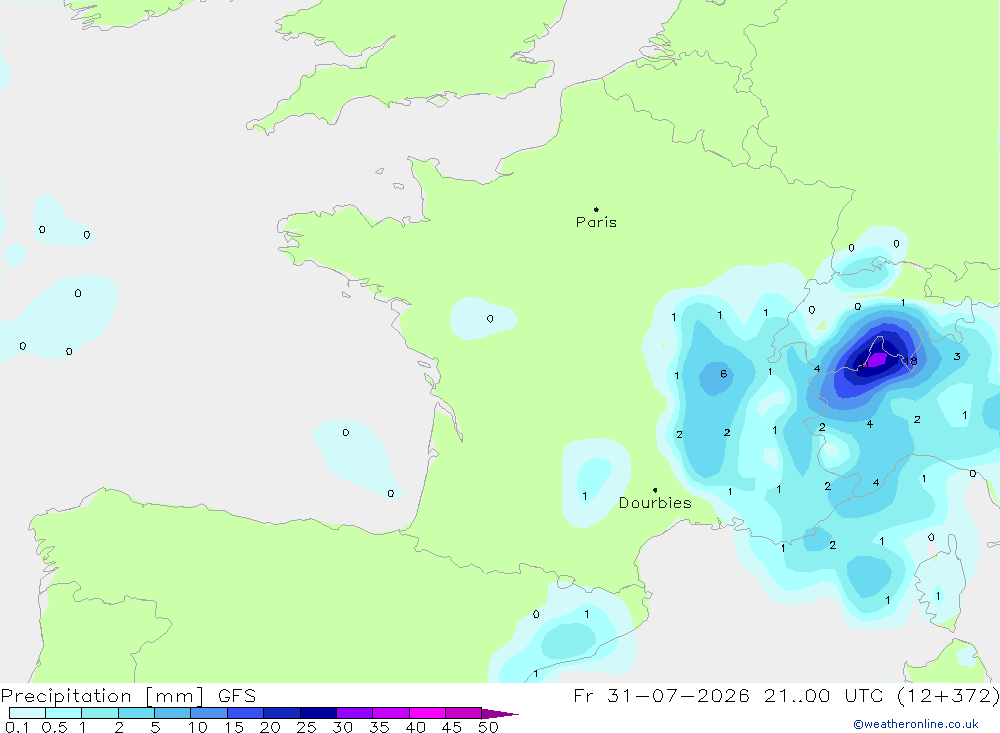Pick the legend swatch between 25 and 30
This screenshot has height=733, width=1000.
318,713
